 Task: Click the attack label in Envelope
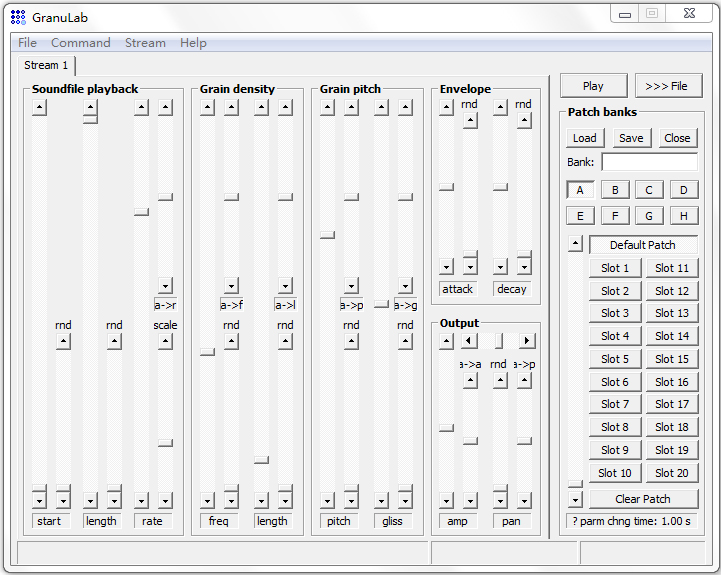(458, 289)
